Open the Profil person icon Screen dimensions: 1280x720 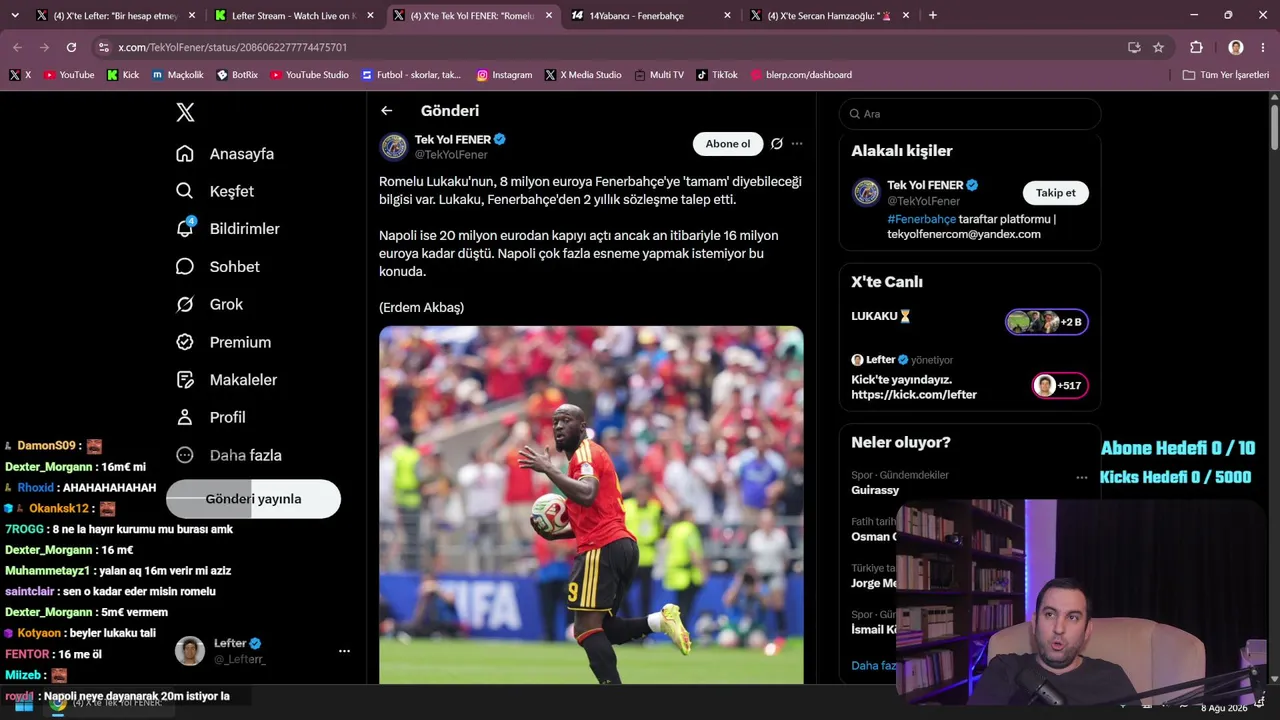185,417
